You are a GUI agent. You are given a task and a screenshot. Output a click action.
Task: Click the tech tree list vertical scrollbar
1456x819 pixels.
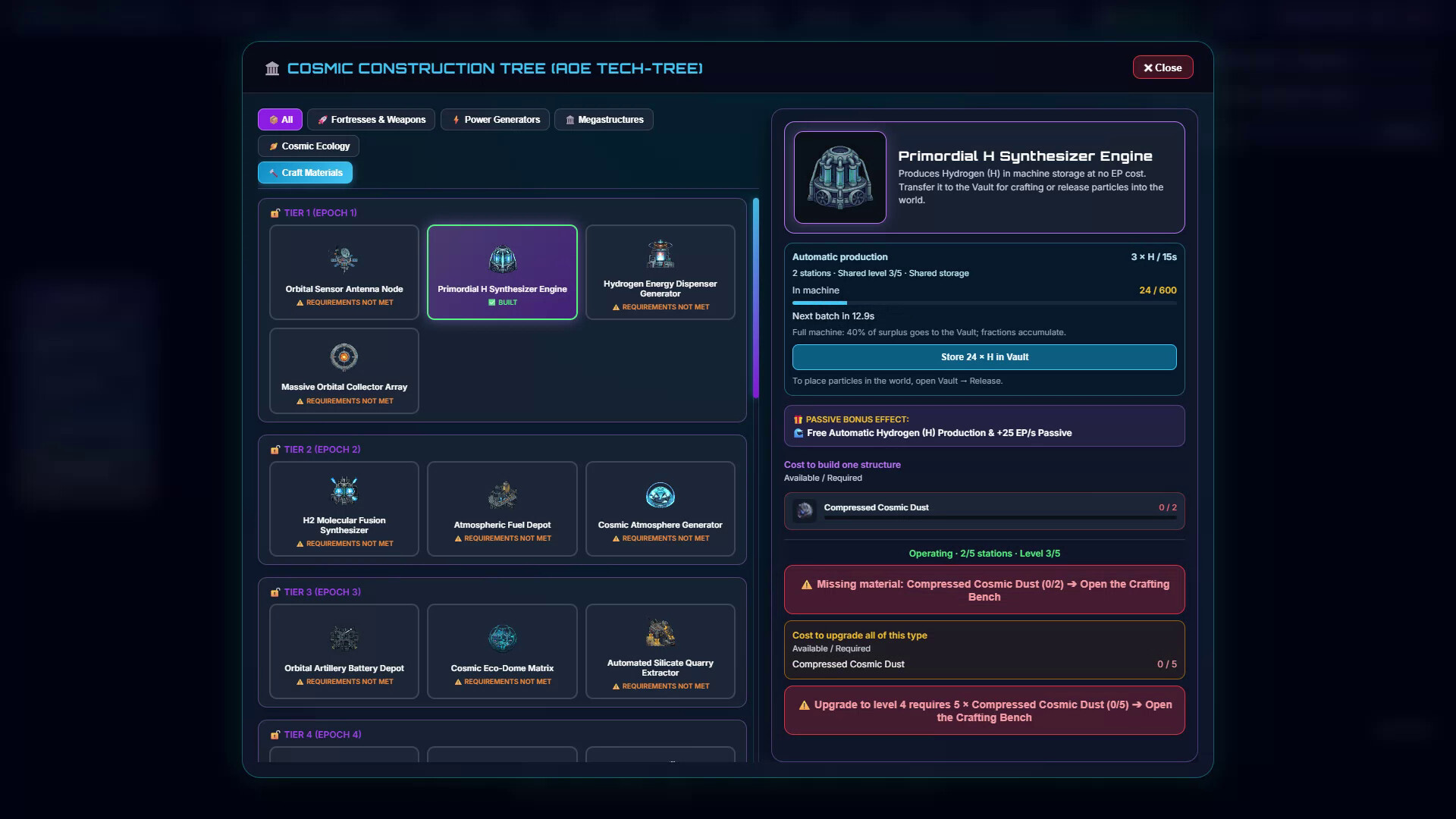click(x=755, y=298)
